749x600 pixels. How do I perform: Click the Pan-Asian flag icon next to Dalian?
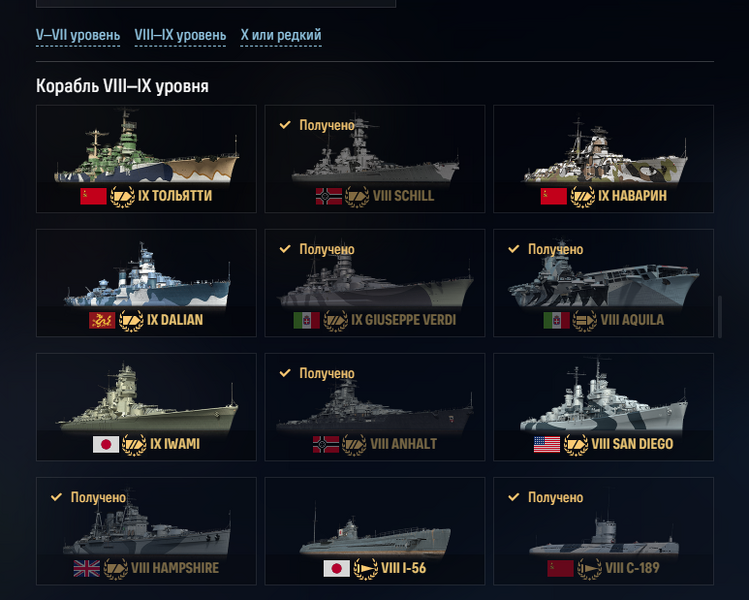[x=102, y=320]
